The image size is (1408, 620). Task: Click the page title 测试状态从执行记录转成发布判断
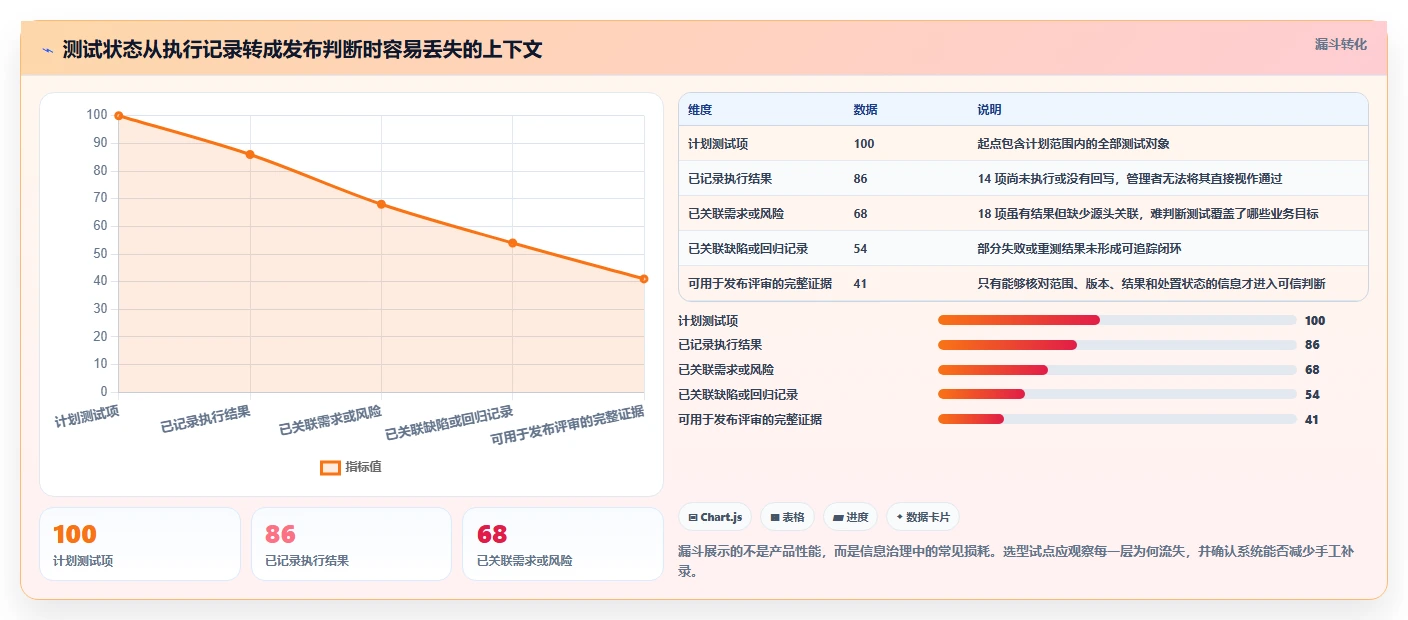(302, 50)
